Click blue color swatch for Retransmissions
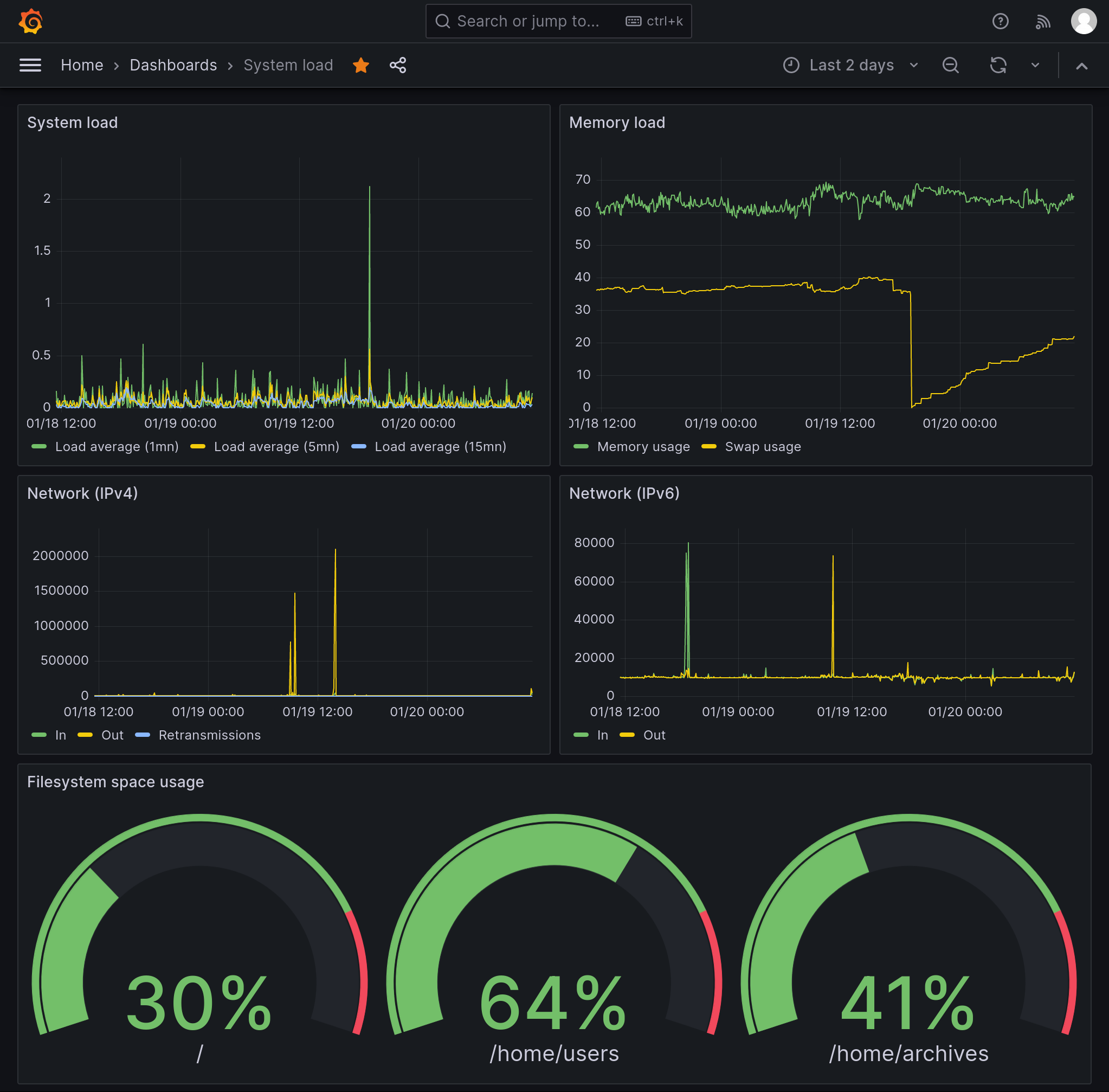Screen dimensions: 1109x1092 click(x=143, y=735)
